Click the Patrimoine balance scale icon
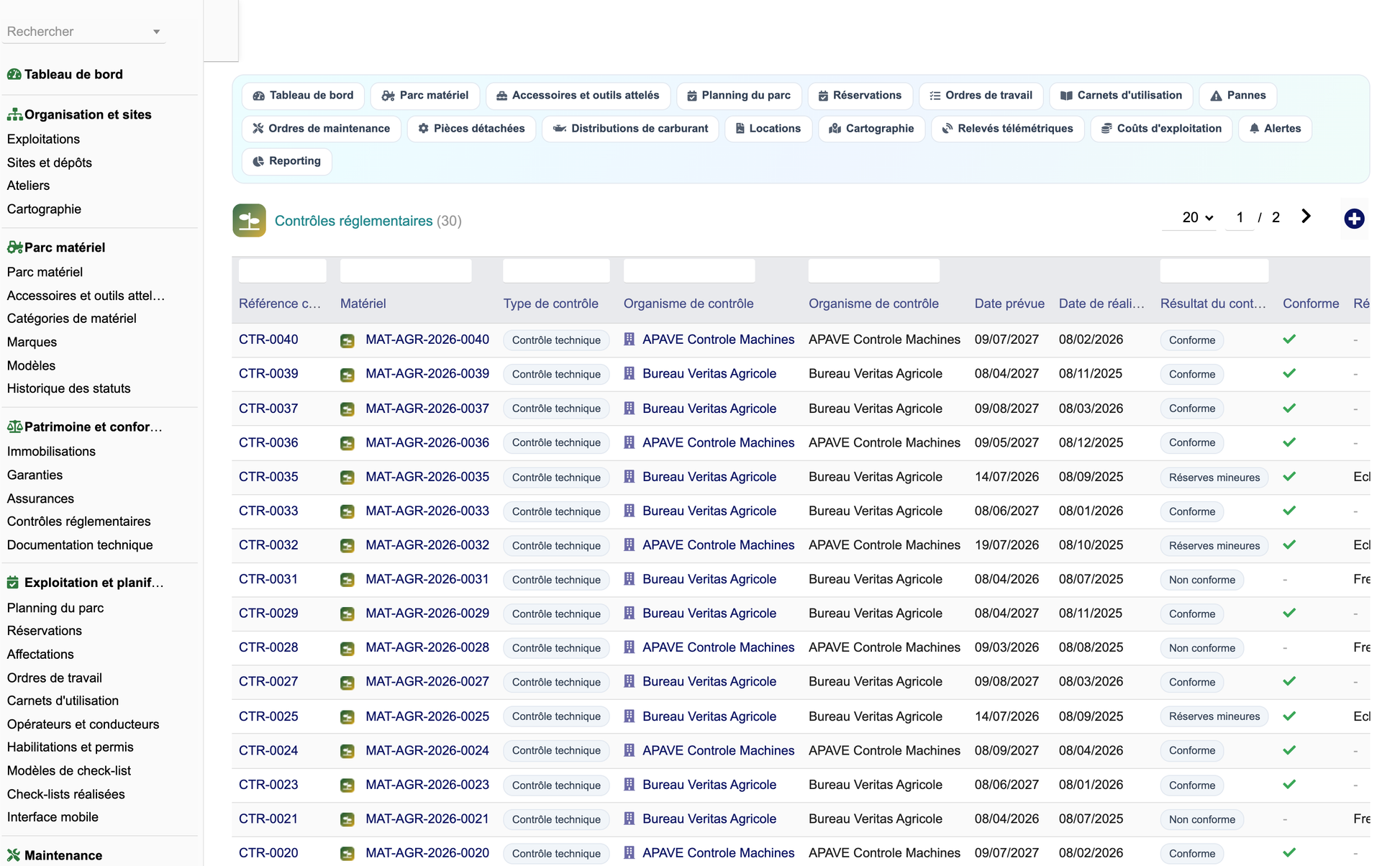Screen dimensions: 1400x866 coord(14,427)
